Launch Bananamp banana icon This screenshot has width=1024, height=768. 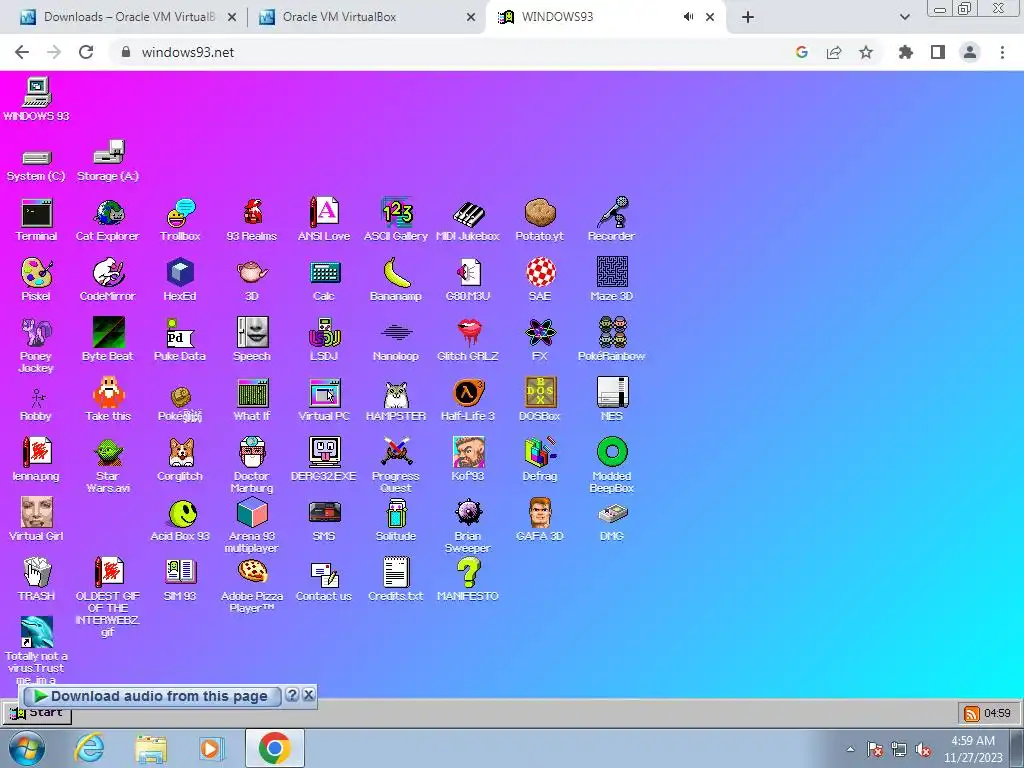coord(396,280)
